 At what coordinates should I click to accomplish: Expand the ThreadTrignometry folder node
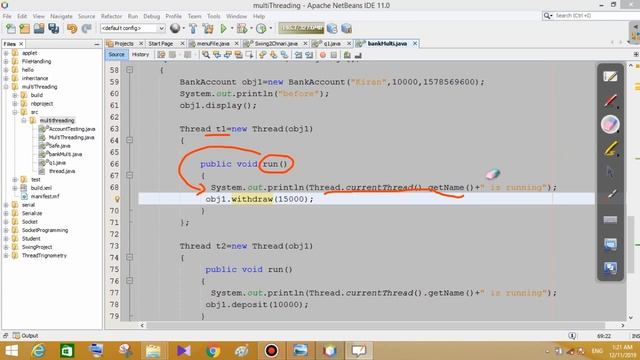click(x=6, y=256)
